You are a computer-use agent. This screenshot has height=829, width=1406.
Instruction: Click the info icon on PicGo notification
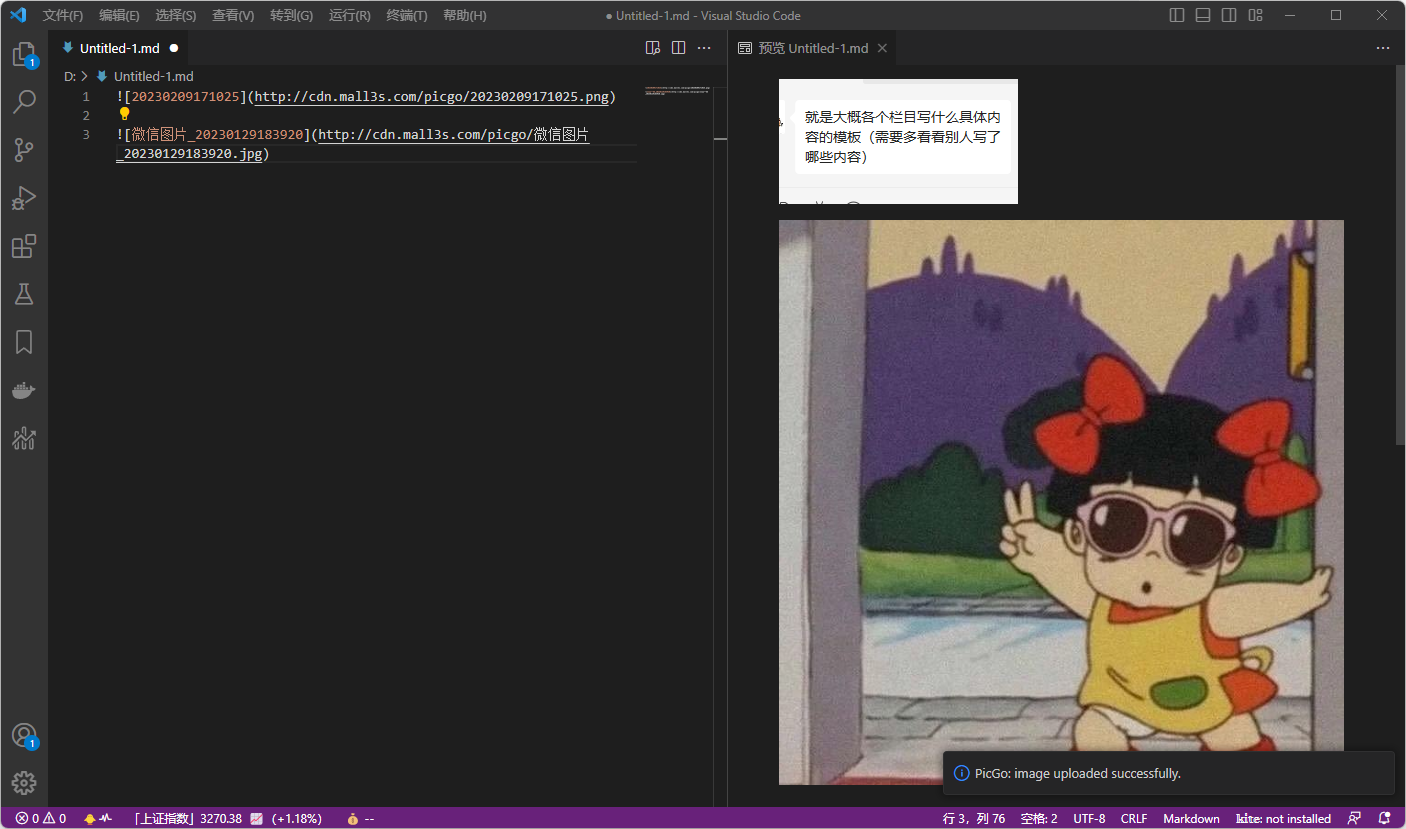[x=961, y=773]
